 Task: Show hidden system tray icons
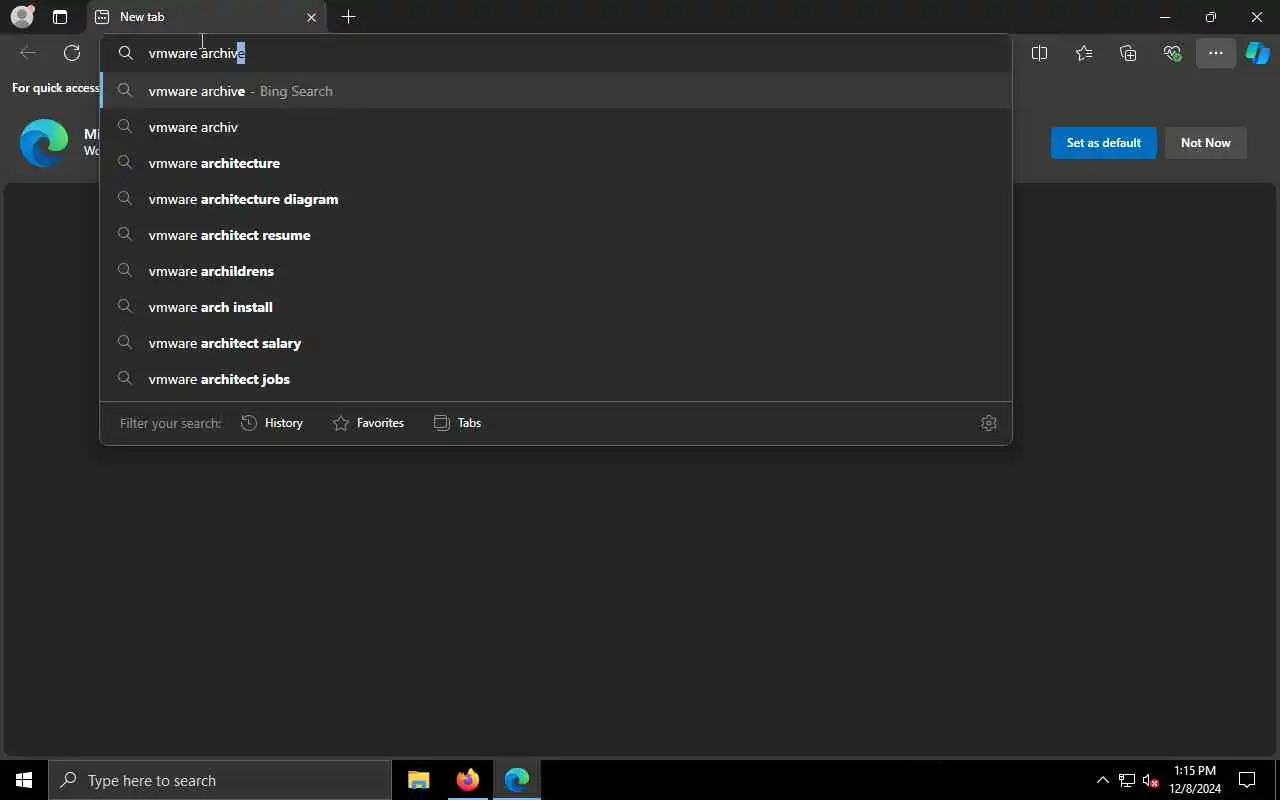tap(1102, 780)
